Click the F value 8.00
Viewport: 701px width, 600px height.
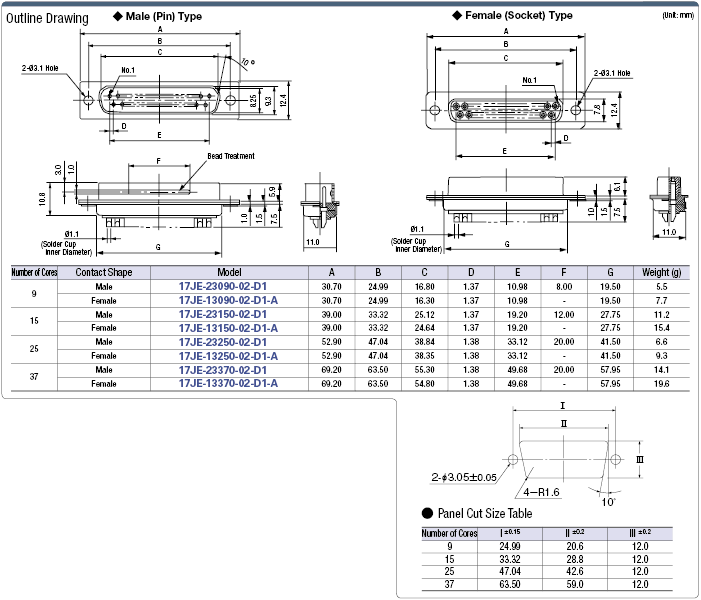point(564,287)
